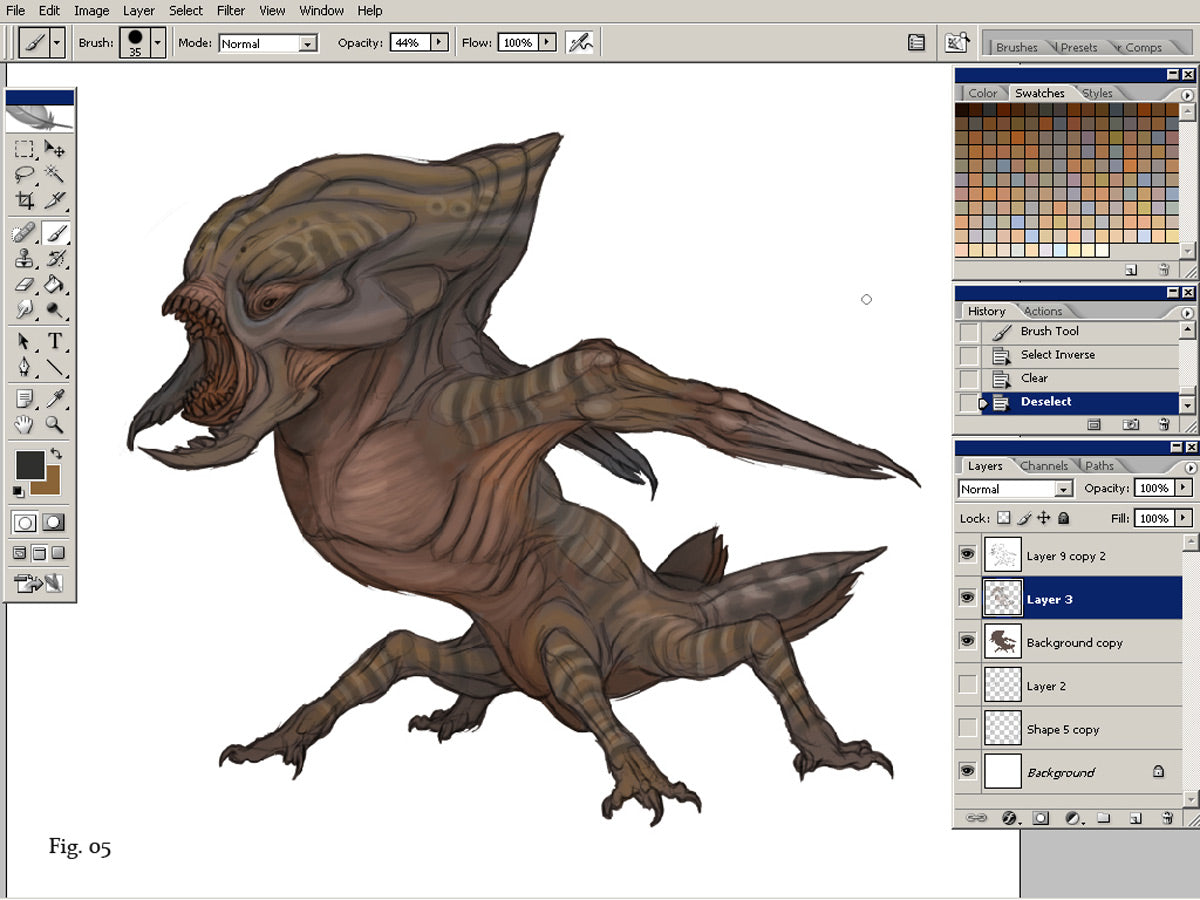Open the Filter menu

231,10
